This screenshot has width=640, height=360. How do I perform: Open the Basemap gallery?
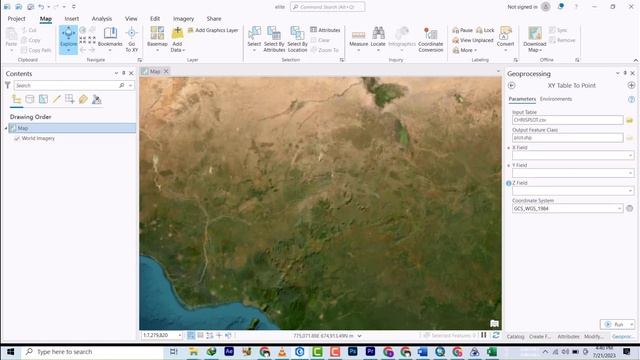coord(157,39)
